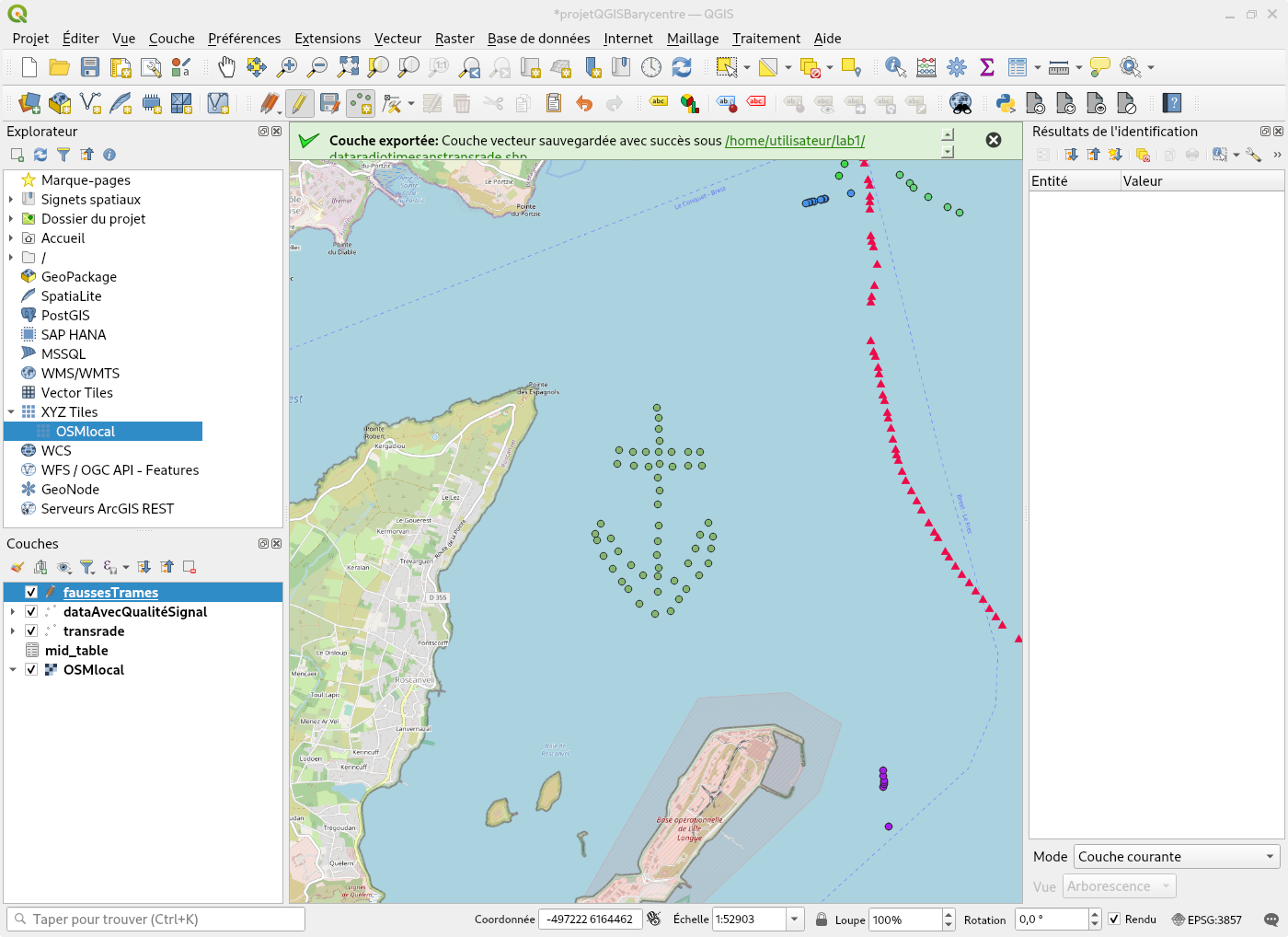Open the Couche menu
1288x937 pixels.
(x=172, y=39)
